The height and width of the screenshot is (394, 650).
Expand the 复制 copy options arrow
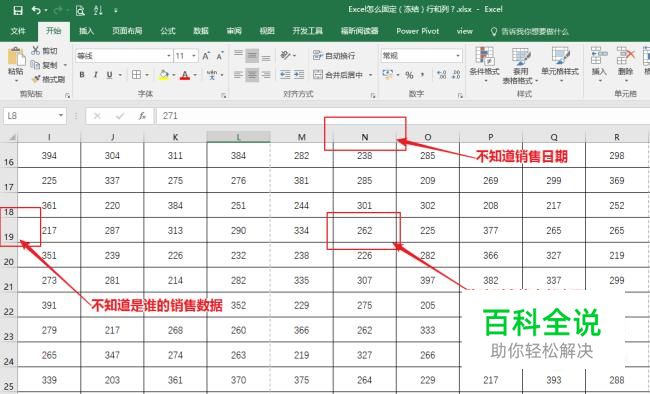tap(65, 65)
